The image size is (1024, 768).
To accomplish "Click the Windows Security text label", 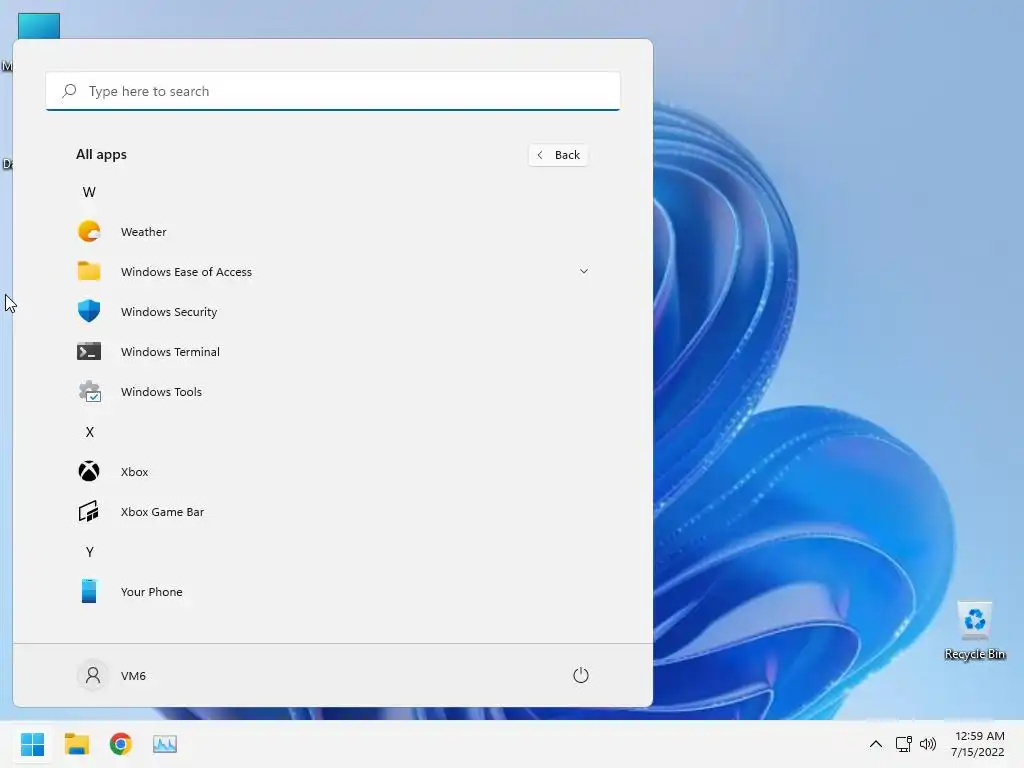I will coord(169,312).
